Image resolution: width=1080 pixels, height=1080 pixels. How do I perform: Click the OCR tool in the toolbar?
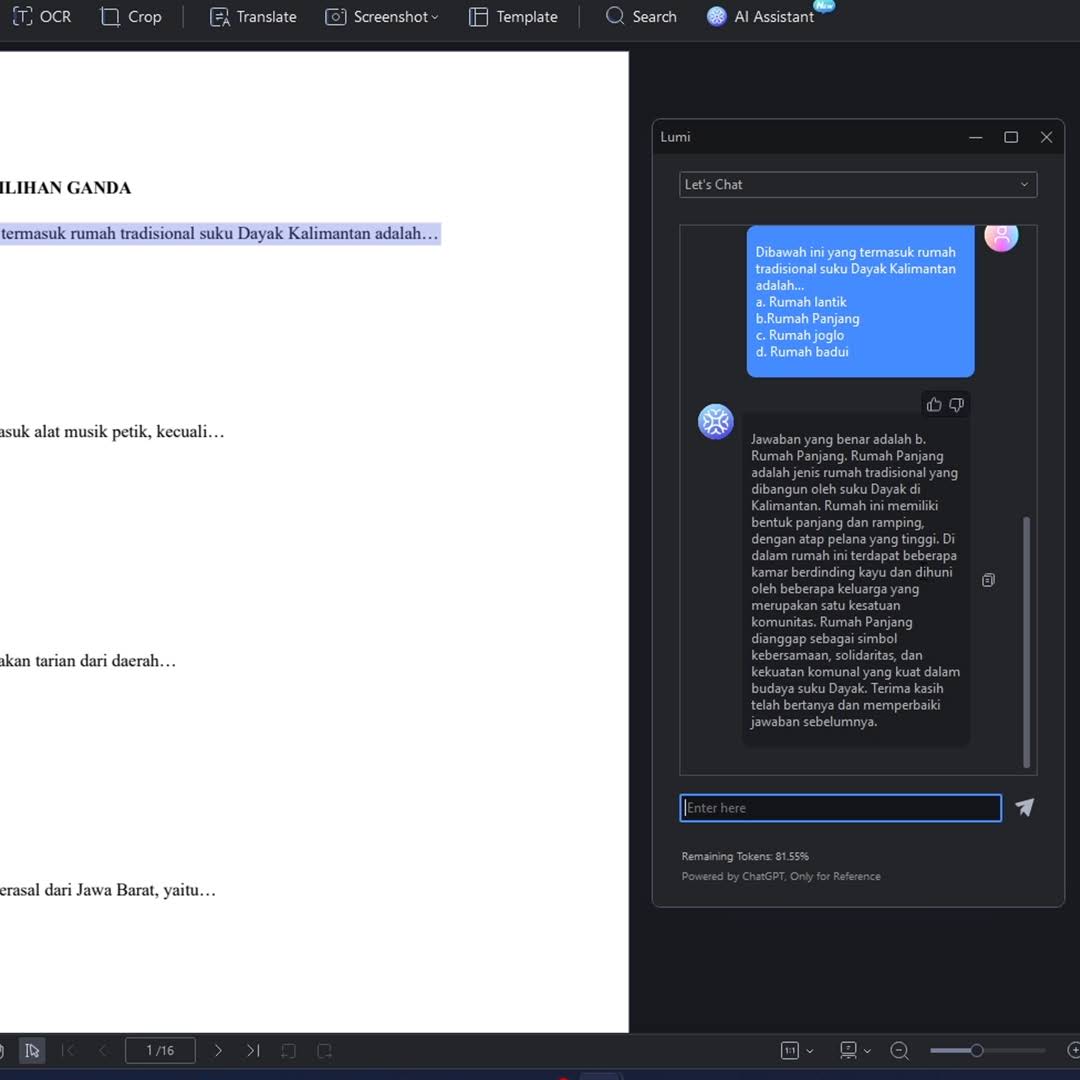tap(42, 17)
